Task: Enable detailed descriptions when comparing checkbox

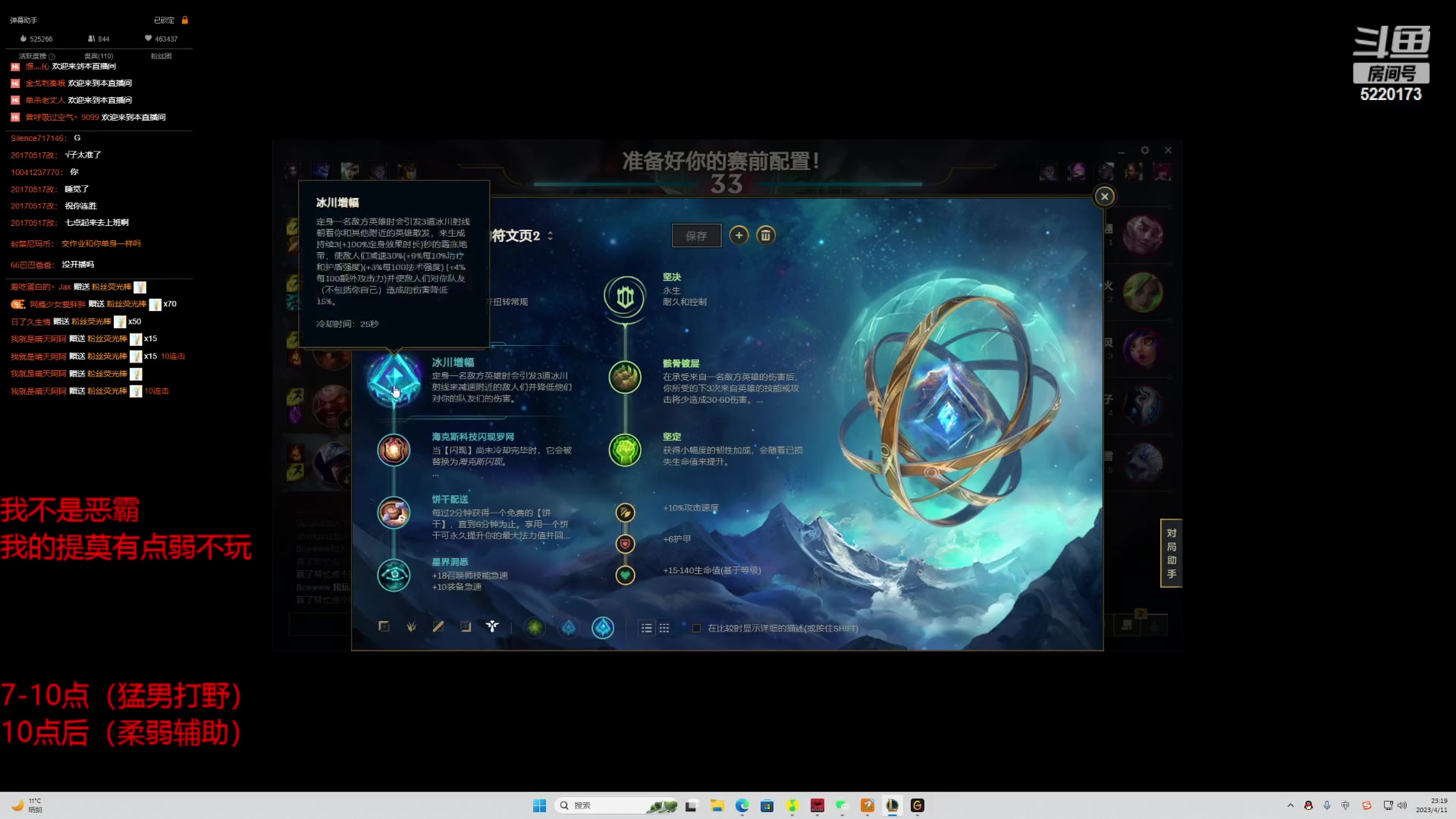Action: [696, 628]
